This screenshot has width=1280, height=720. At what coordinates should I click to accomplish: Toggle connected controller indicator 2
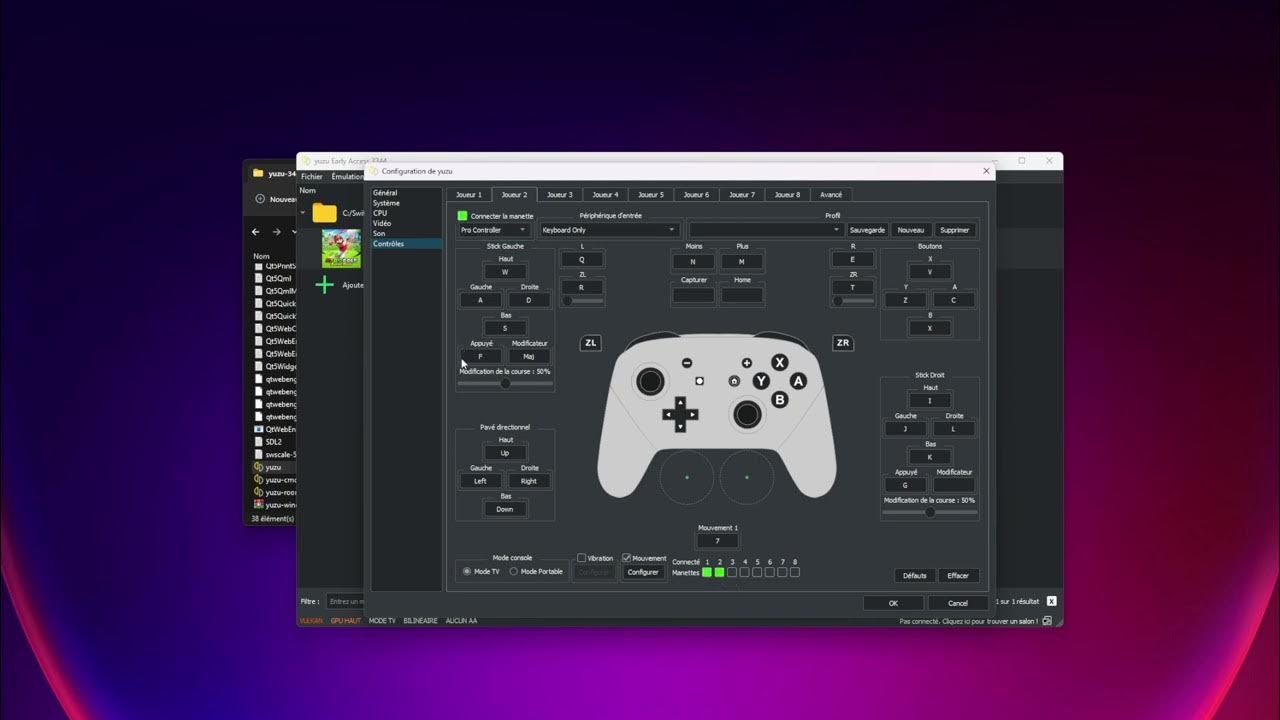click(719, 572)
